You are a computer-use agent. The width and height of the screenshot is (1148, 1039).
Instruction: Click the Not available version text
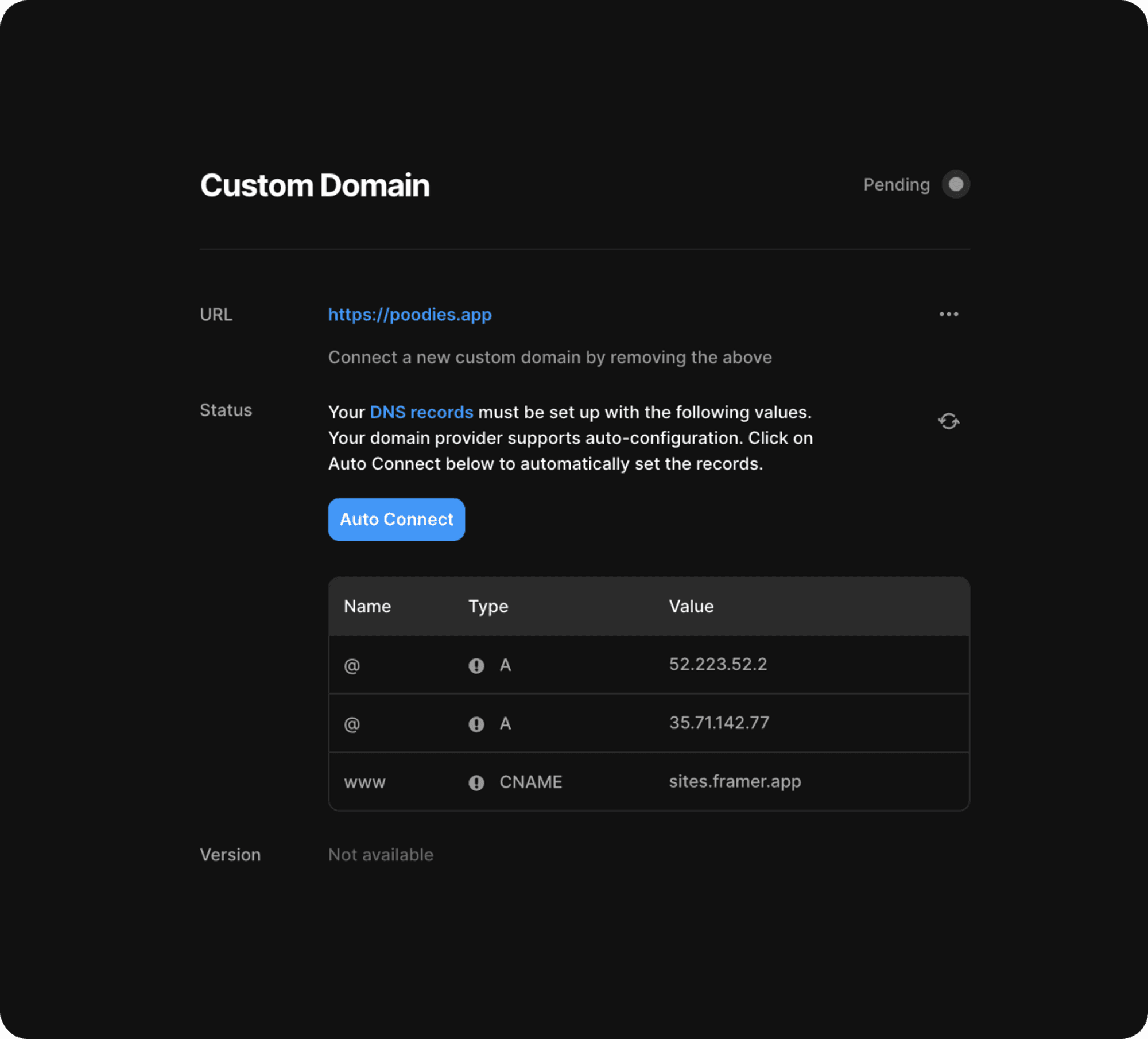click(381, 855)
